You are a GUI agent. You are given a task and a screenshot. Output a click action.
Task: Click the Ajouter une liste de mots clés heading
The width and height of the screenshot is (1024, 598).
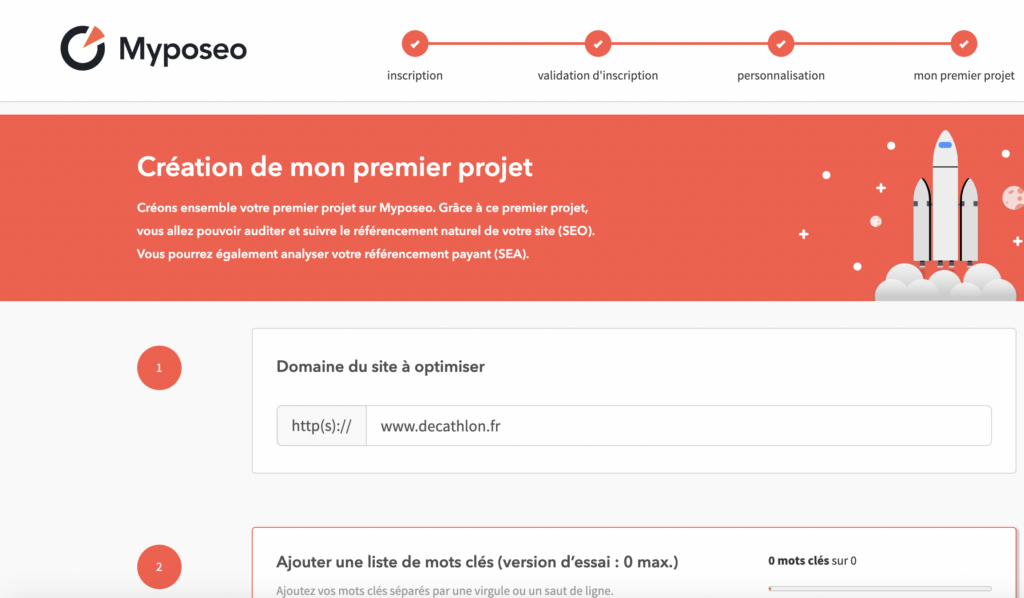[x=477, y=562]
